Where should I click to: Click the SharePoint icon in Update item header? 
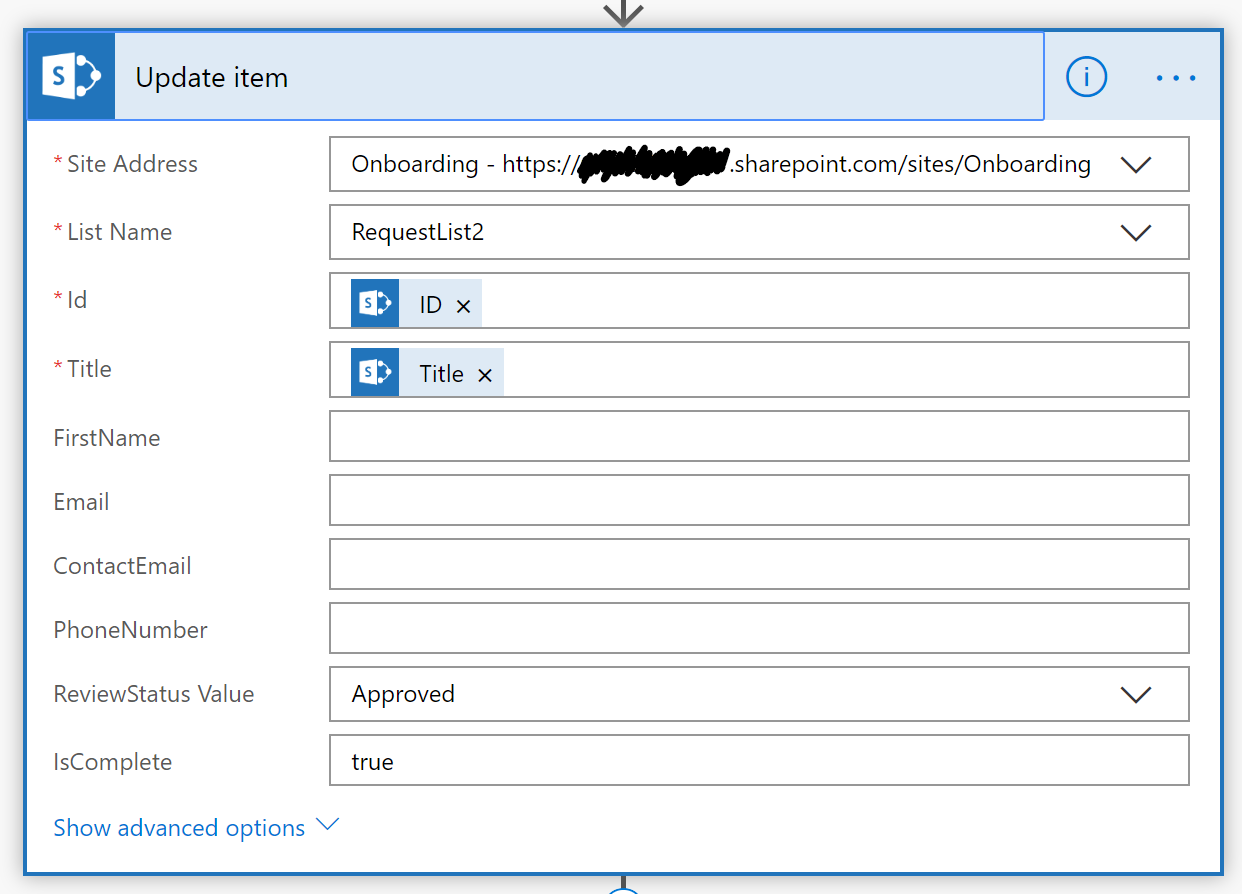tap(72, 77)
